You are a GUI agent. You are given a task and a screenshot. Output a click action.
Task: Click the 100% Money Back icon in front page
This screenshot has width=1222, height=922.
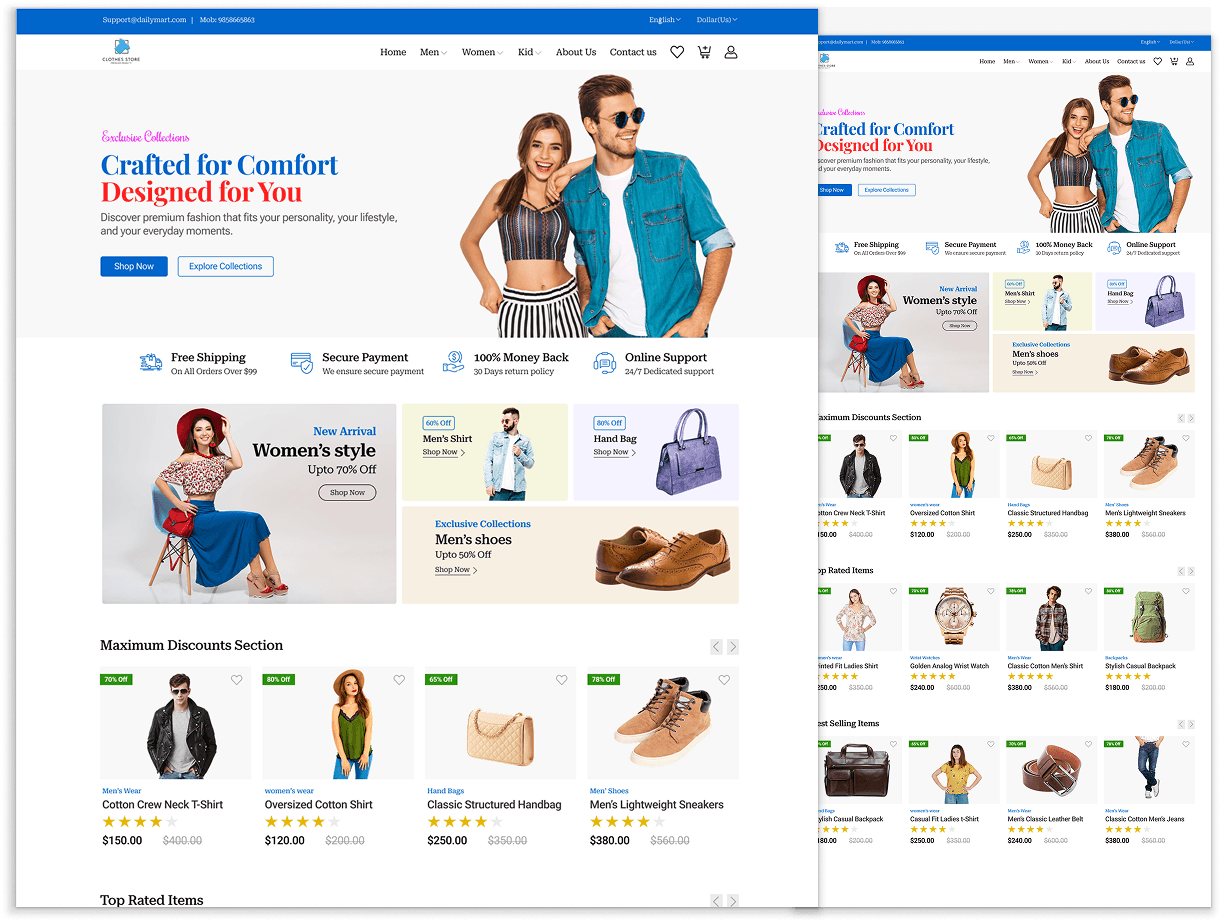pyautogui.click(x=454, y=362)
